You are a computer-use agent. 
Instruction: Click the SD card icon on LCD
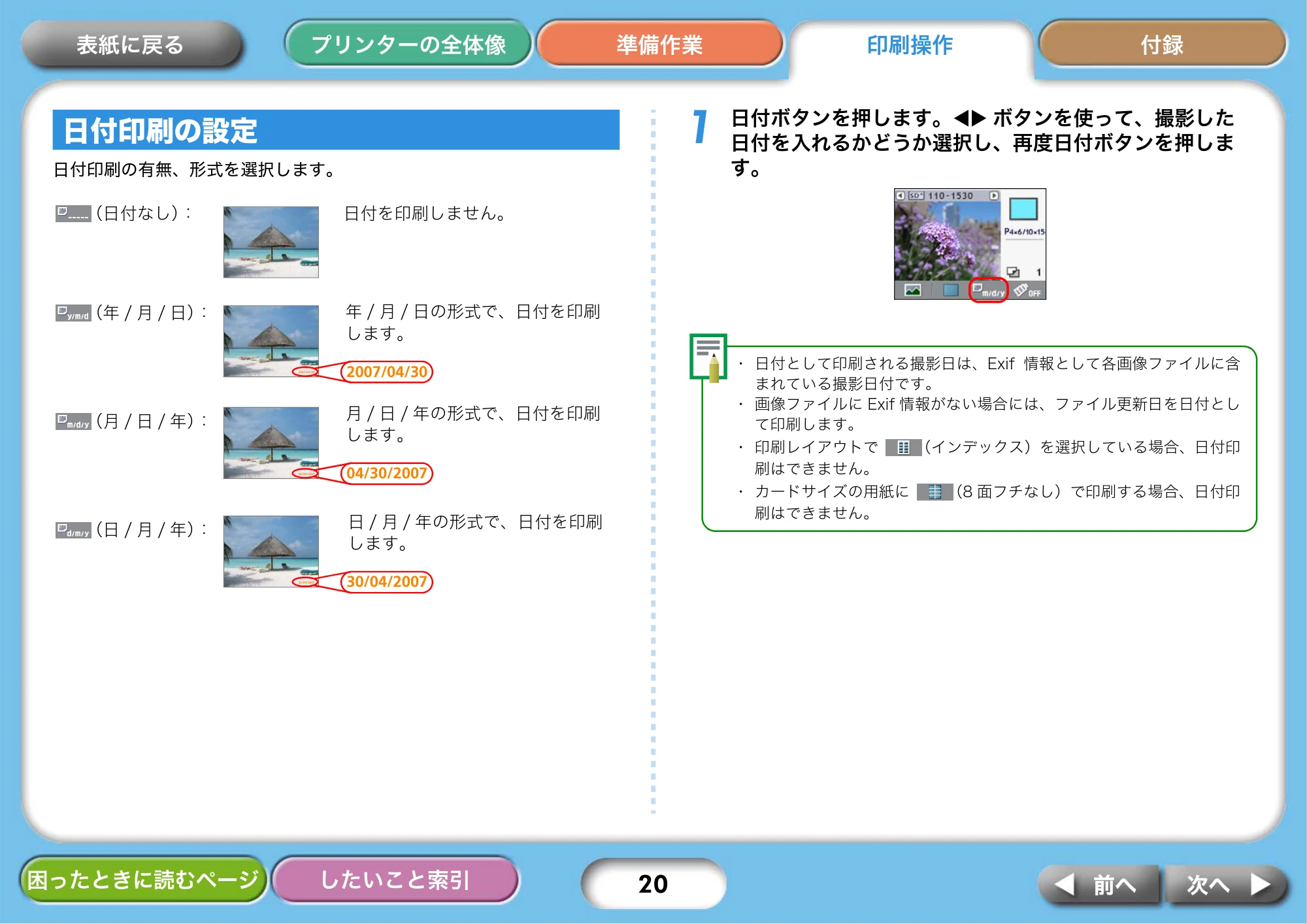click(x=916, y=195)
